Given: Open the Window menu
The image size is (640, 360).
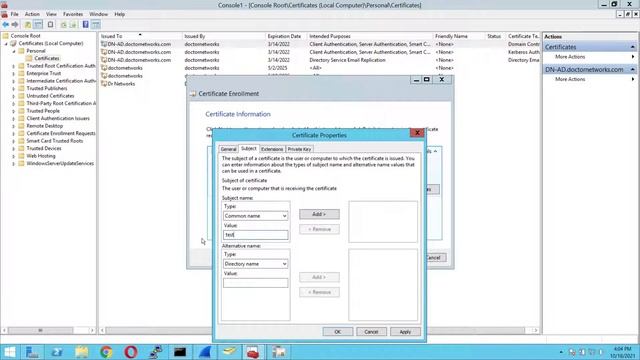Looking at the screenshot, I should (x=98, y=14).
